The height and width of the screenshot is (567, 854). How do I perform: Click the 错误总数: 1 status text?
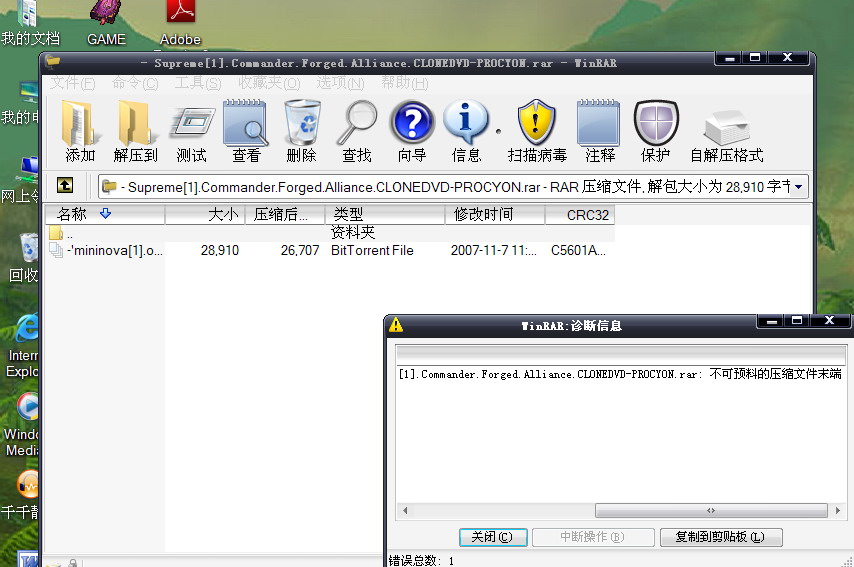421,560
